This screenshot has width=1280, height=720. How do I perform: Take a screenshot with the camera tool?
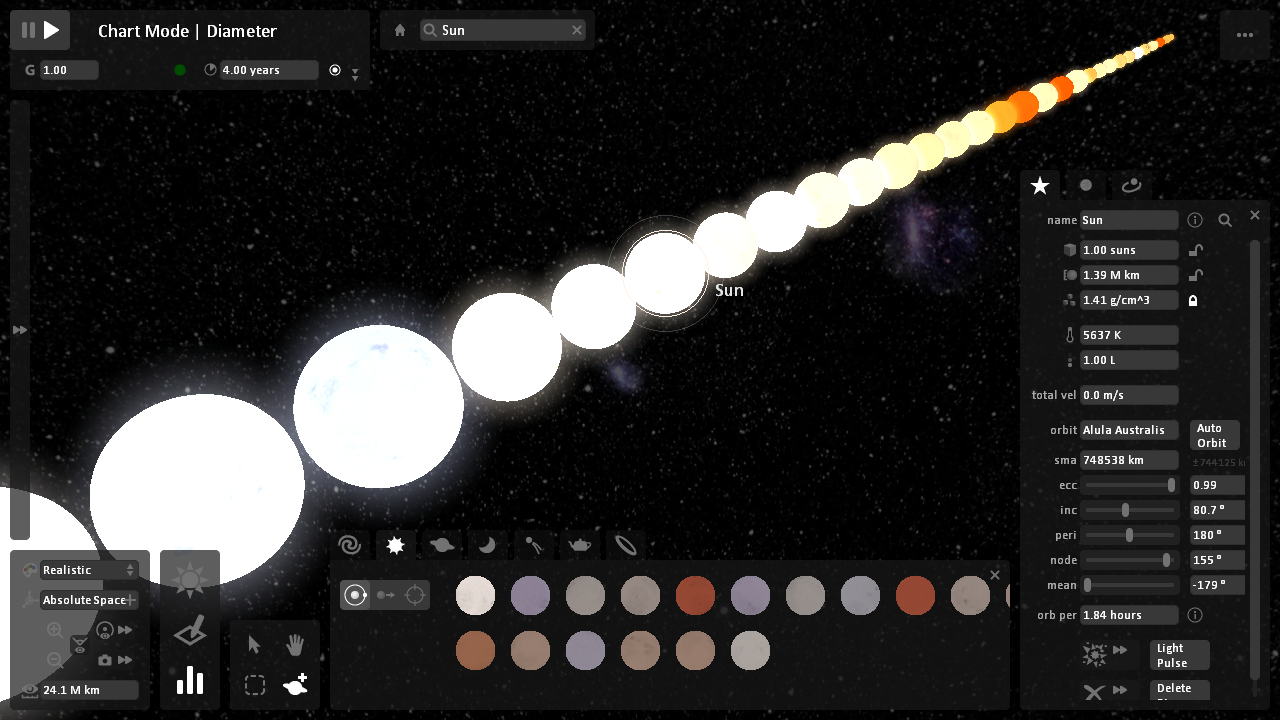[106, 660]
